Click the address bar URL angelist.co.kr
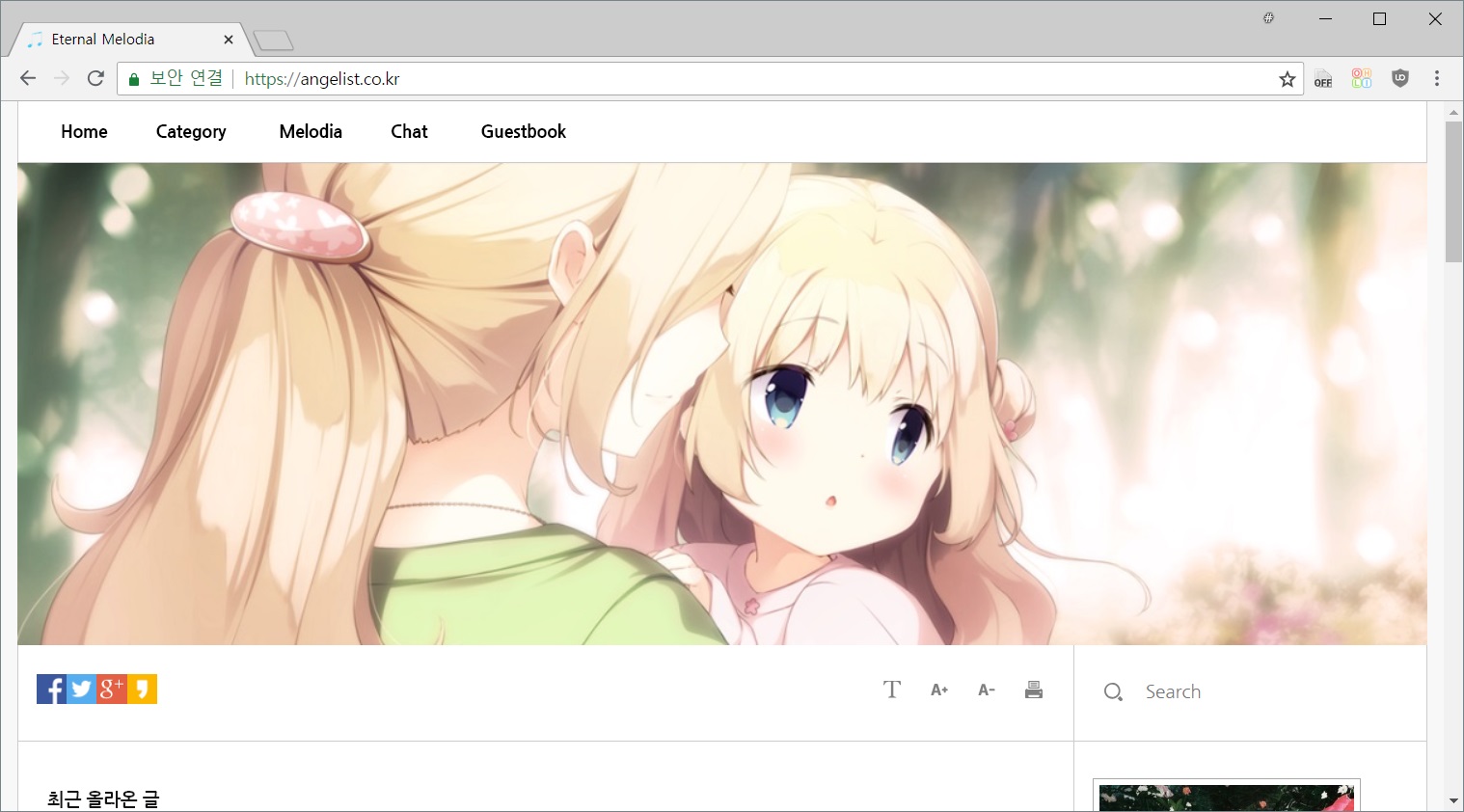 click(x=322, y=79)
